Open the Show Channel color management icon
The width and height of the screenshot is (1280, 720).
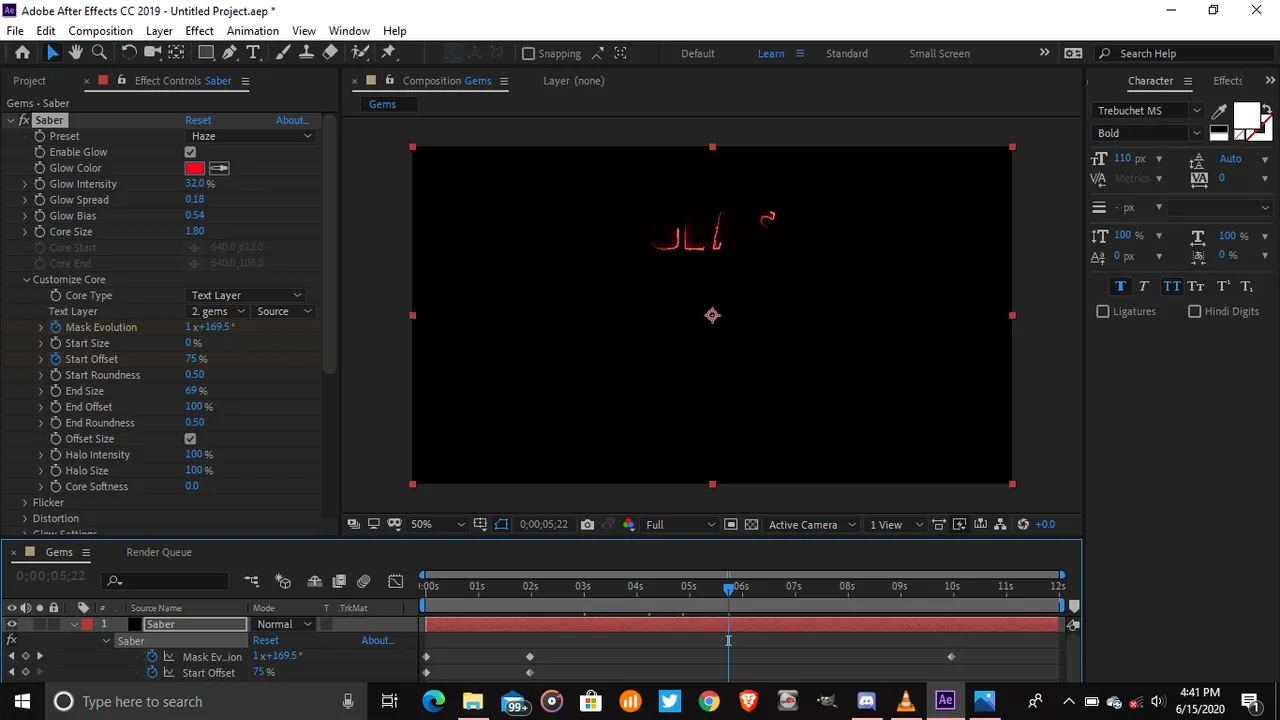click(x=628, y=524)
